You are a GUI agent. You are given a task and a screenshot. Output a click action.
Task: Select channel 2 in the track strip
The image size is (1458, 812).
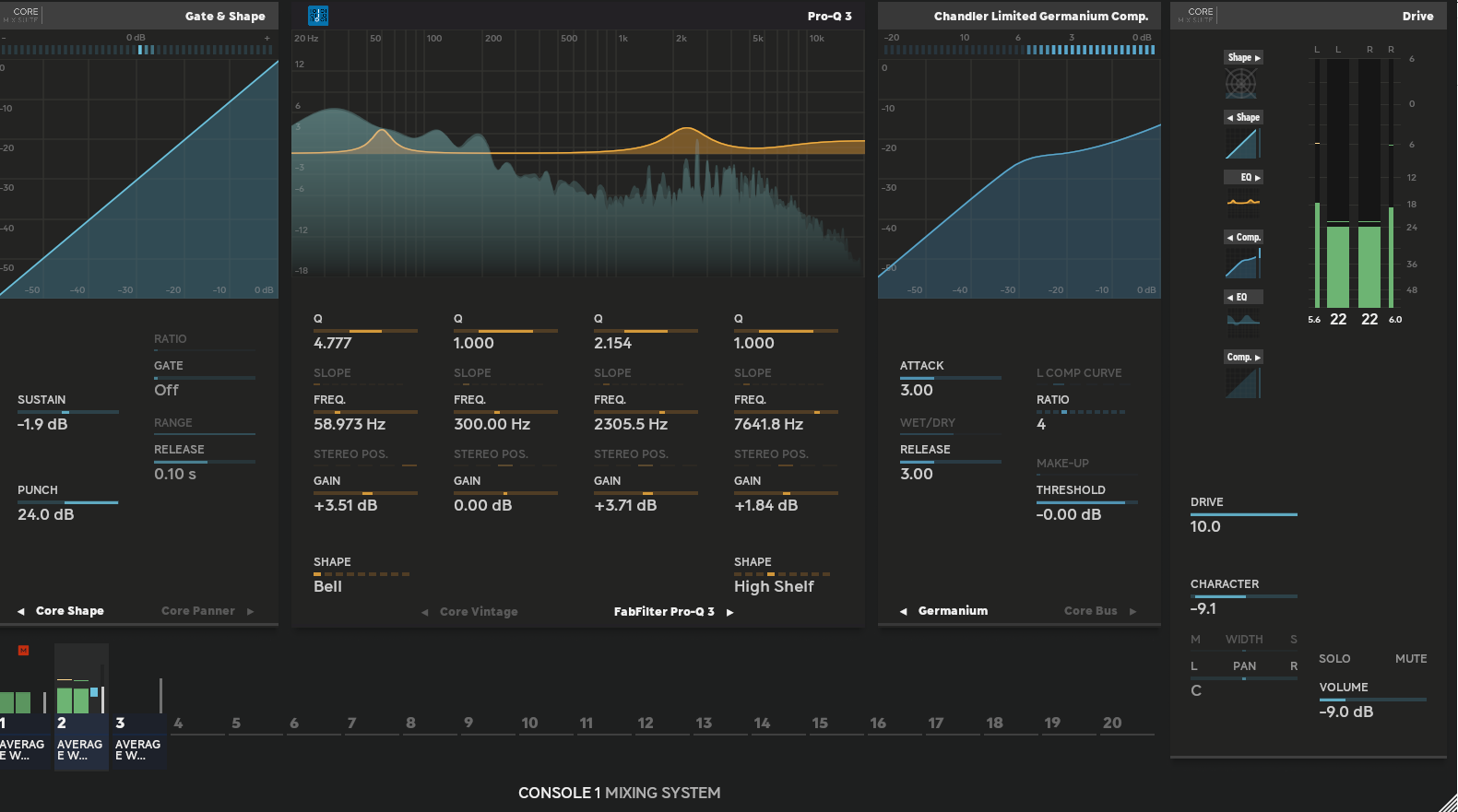(x=81, y=707)
